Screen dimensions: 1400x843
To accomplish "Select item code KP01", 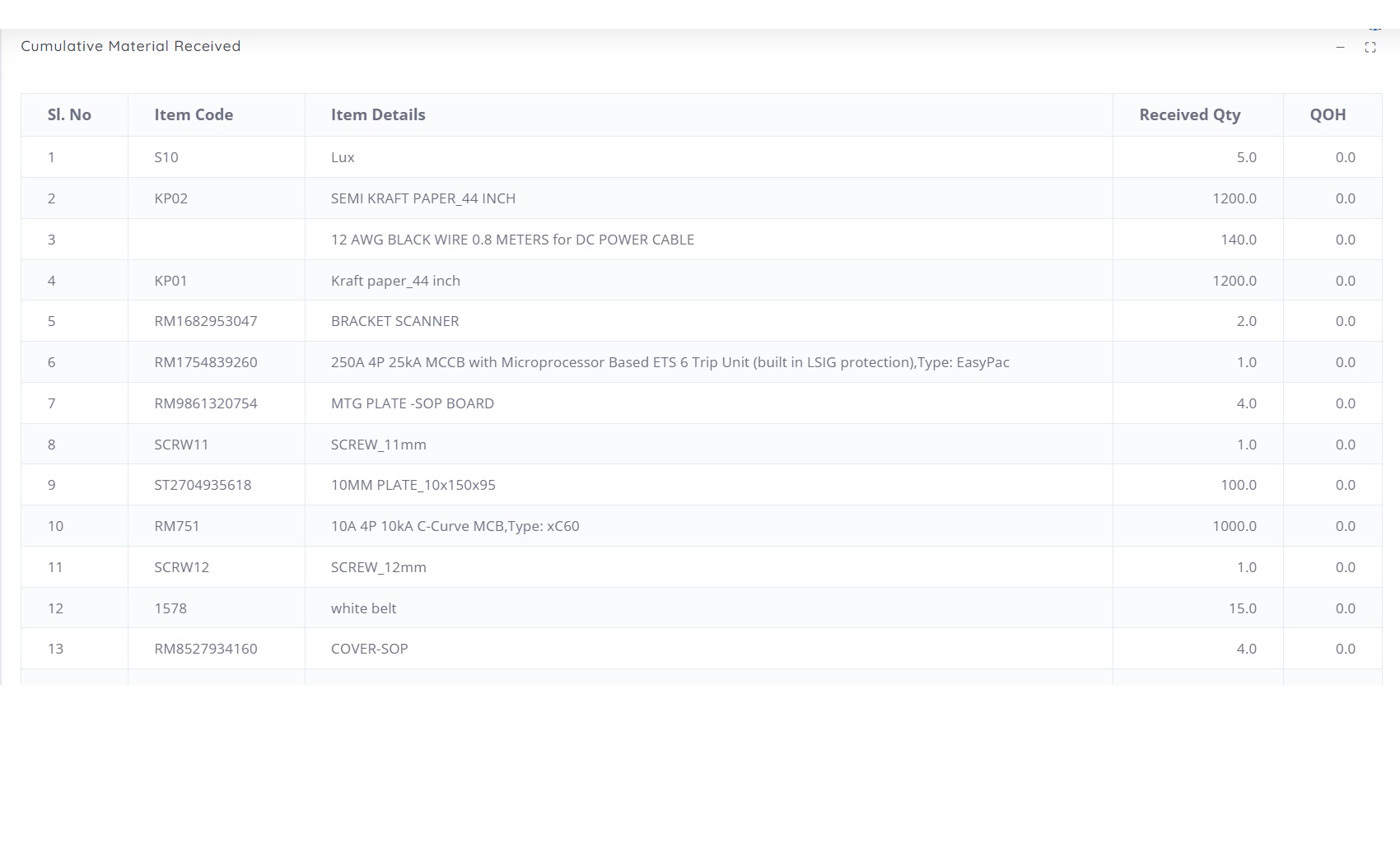I will pyautogui.click(x=170, y=281).
